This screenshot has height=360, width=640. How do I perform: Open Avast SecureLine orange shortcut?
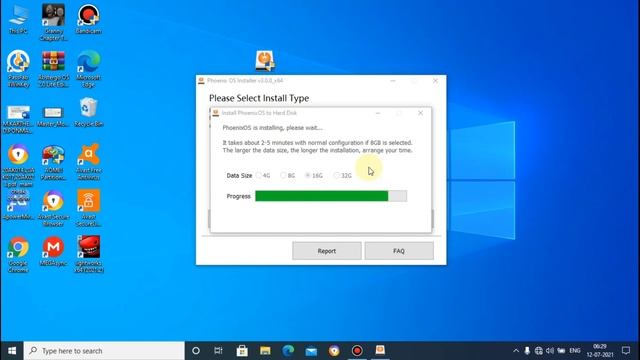[89, 208]
